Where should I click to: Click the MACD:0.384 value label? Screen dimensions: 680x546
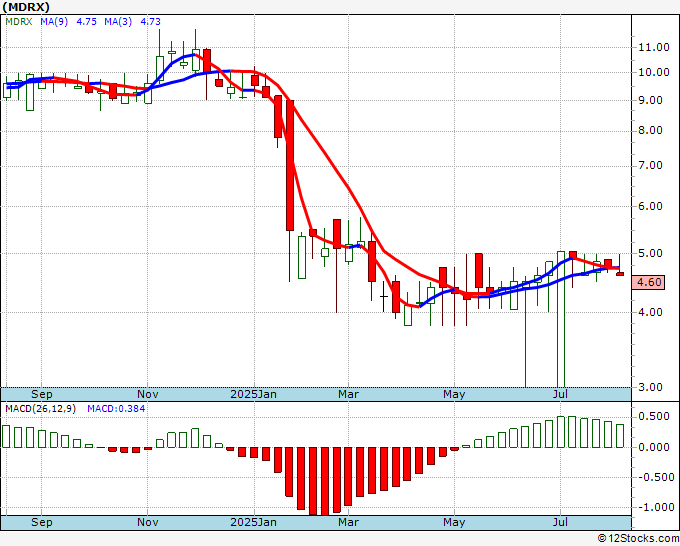pos(116,409)
